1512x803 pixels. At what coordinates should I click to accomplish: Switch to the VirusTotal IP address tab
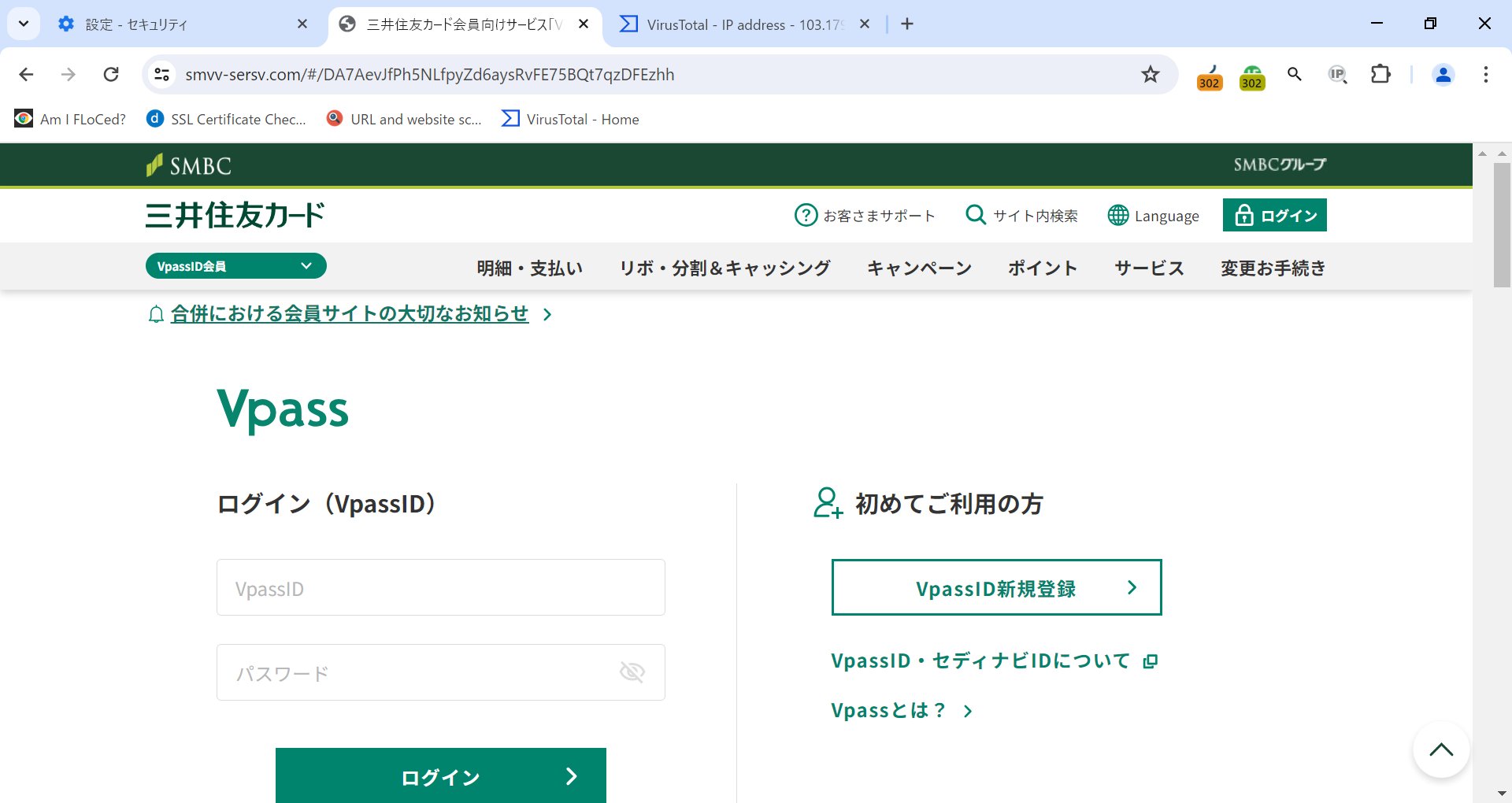click(732, 24)
